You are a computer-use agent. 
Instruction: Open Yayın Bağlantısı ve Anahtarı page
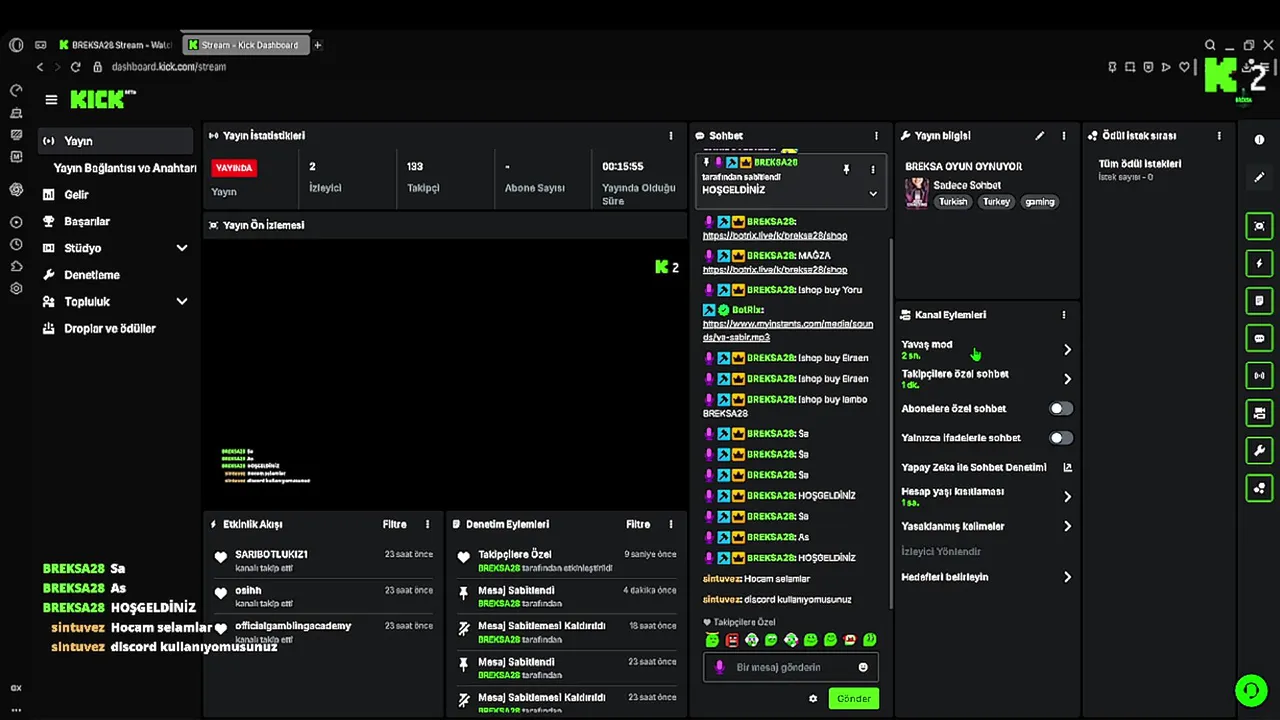(124, 168)
